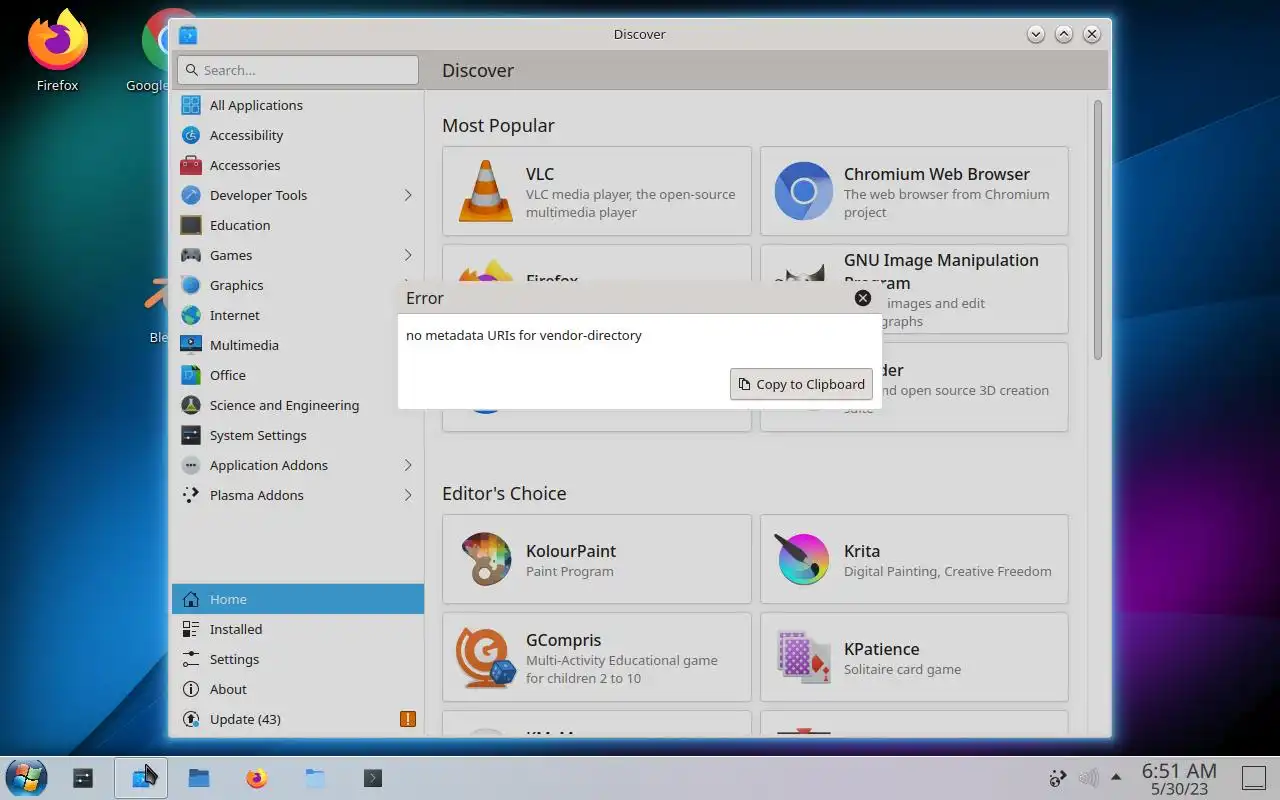The image size is (1280, 800).
Task: Focus the Search input field
Action: pos(298,70)
